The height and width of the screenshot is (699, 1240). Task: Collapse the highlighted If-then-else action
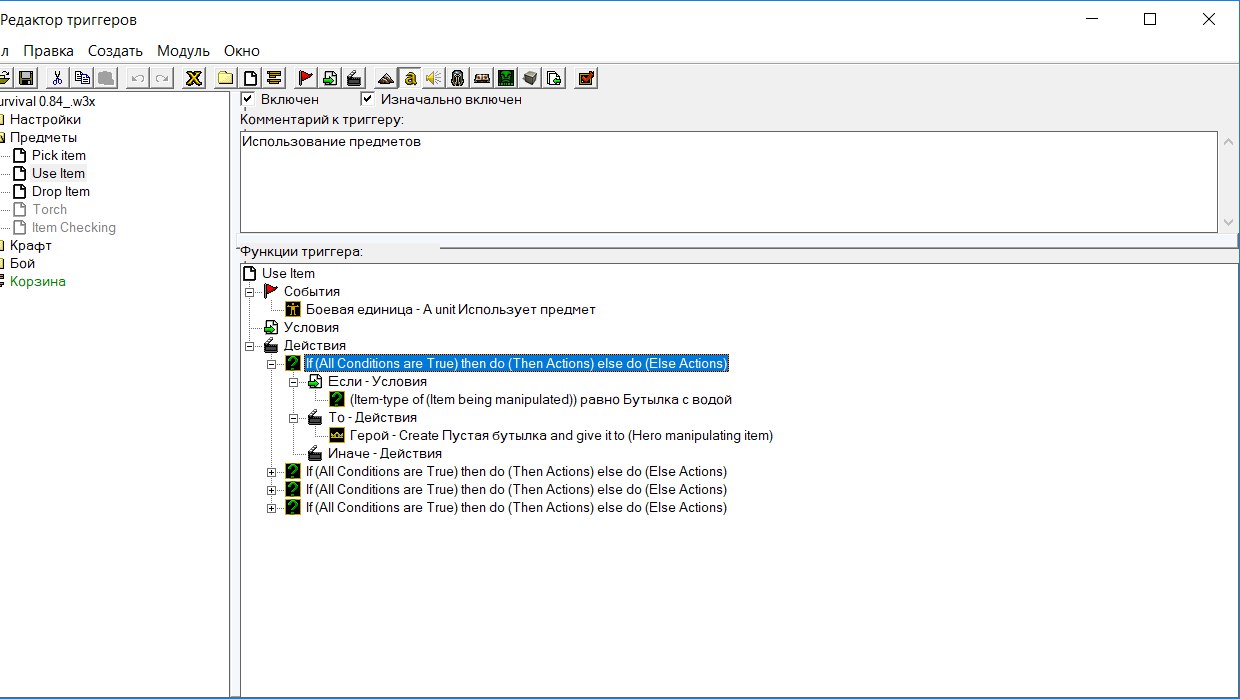[x=271, y=364]
